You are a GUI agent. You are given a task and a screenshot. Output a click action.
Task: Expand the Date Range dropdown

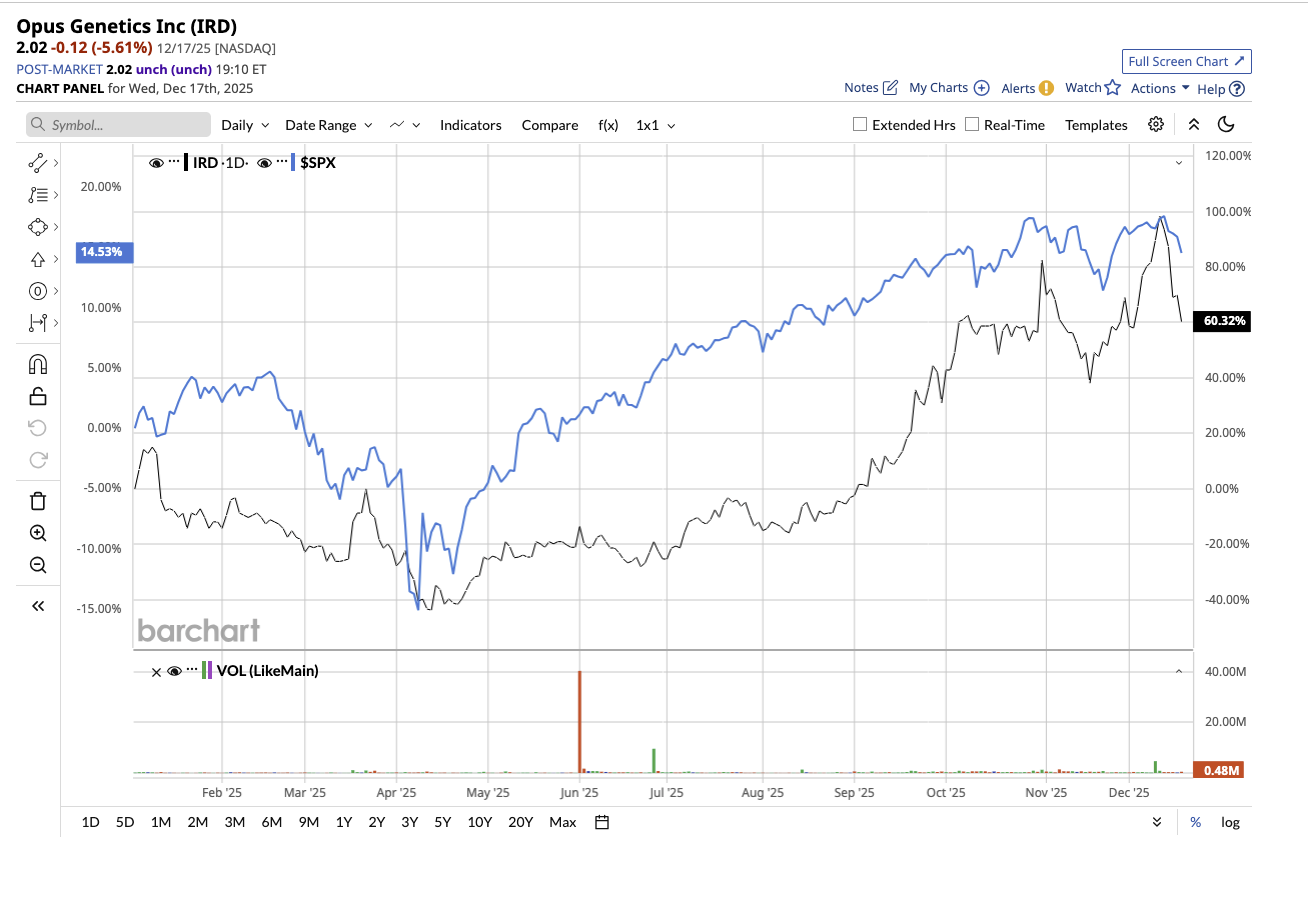click(328, 125)
